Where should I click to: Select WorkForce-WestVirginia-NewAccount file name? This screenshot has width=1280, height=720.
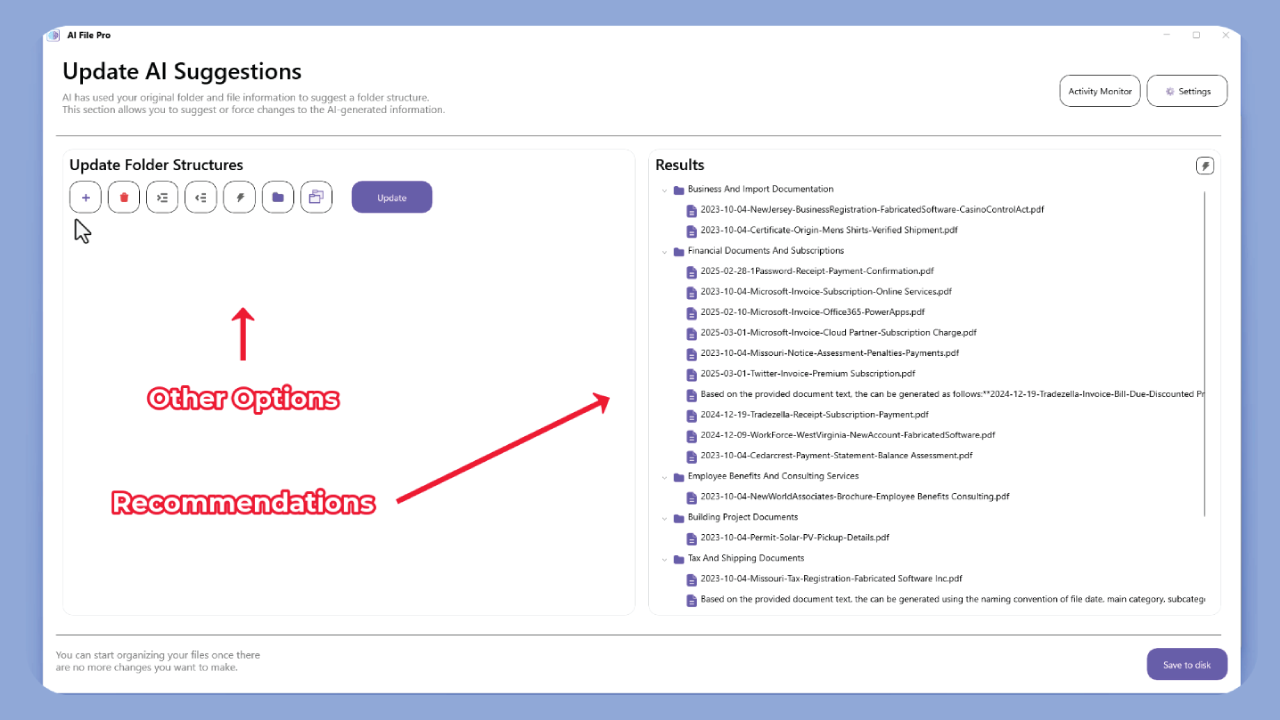pyautogui.click(x=848, y=435)
